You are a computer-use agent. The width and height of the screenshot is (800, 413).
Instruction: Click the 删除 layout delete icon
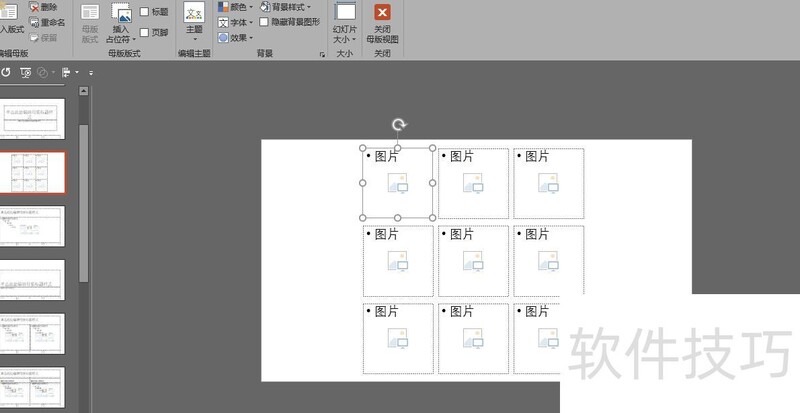34,7
